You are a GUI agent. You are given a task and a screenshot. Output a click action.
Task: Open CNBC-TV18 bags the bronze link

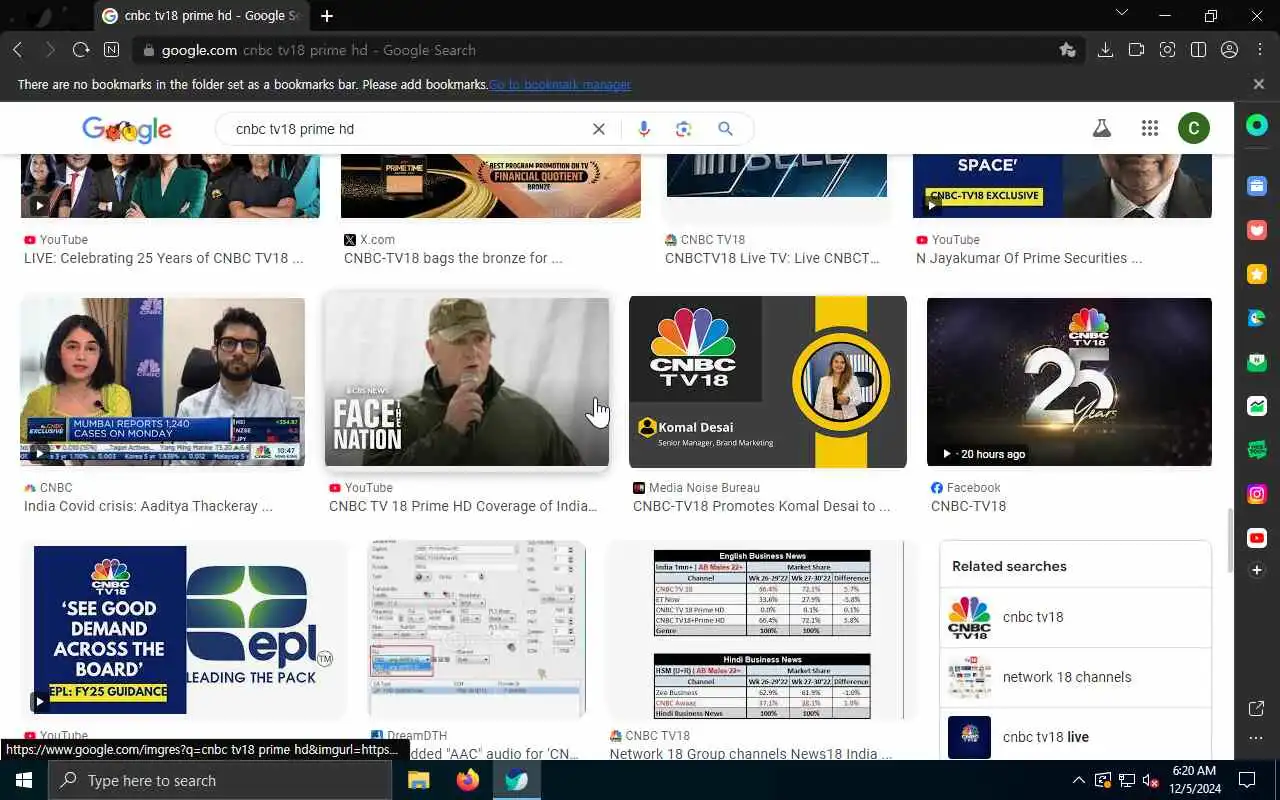(x=453, y=258)
